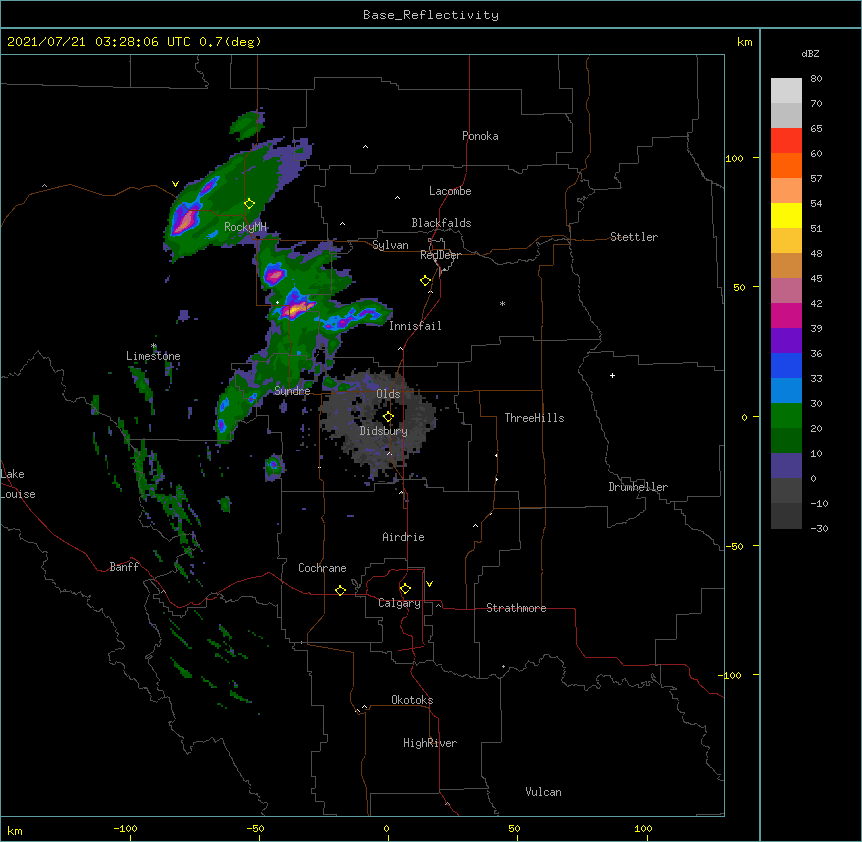
Task: Click the Airdrie city label
Action: pyautogui.click(x=403, y=537)
